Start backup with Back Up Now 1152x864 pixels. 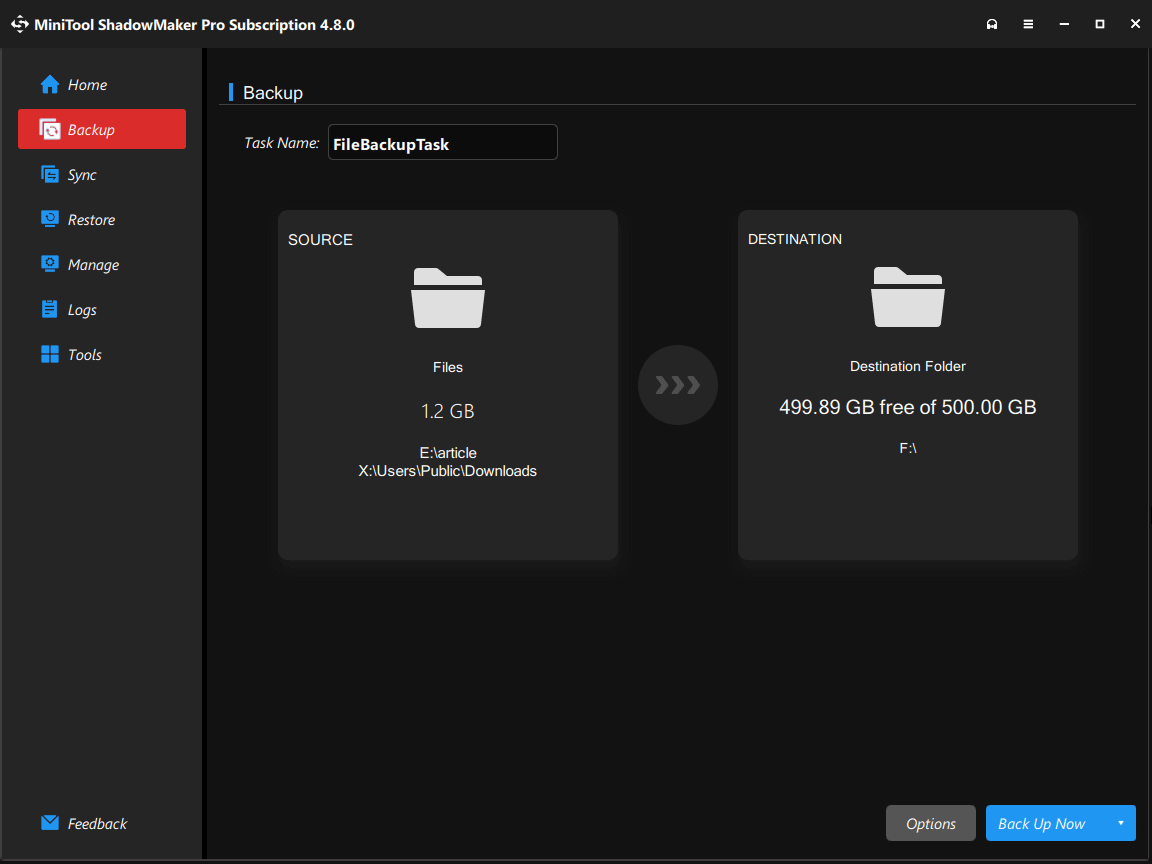coord(1043,822)
